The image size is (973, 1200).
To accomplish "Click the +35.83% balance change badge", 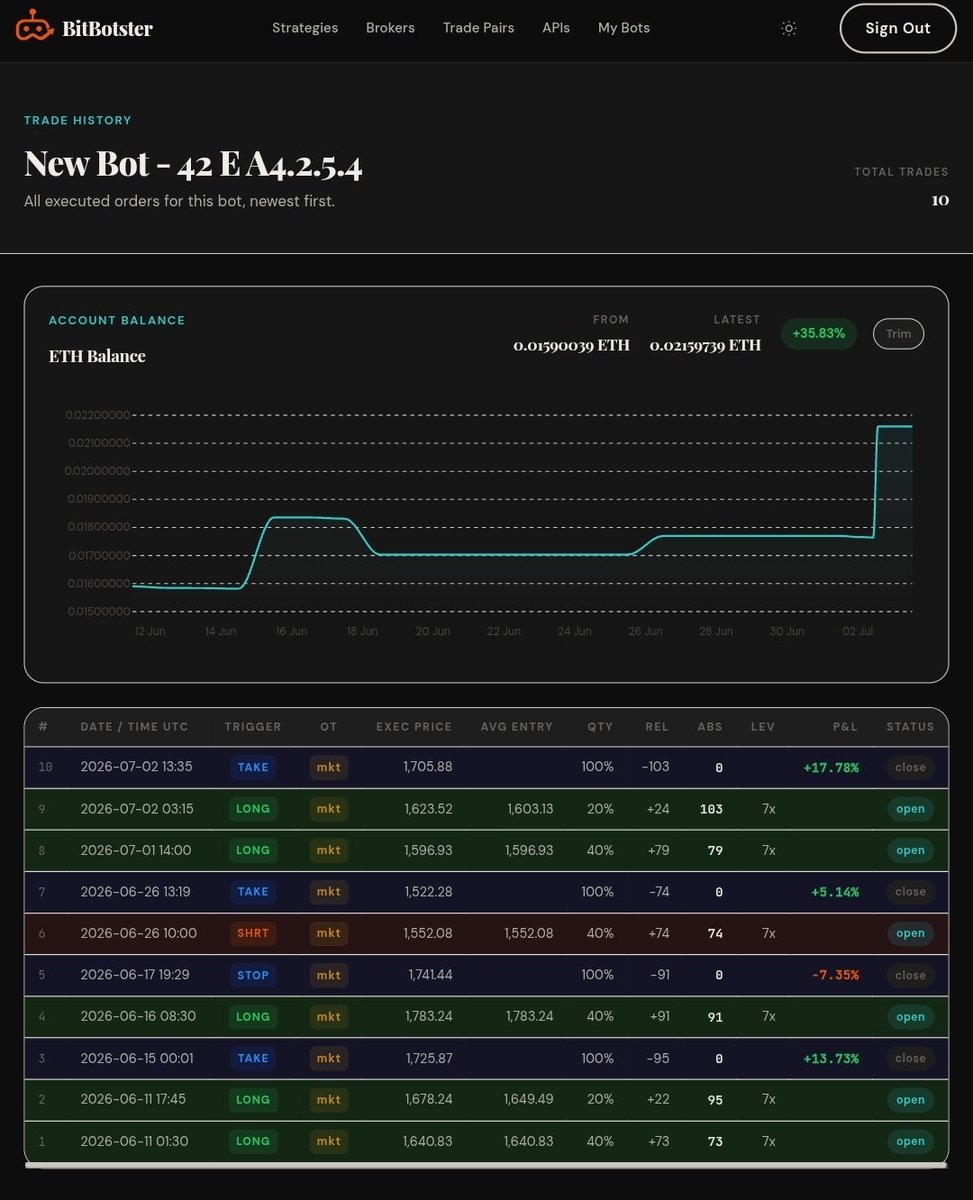I will click(819, 334).
